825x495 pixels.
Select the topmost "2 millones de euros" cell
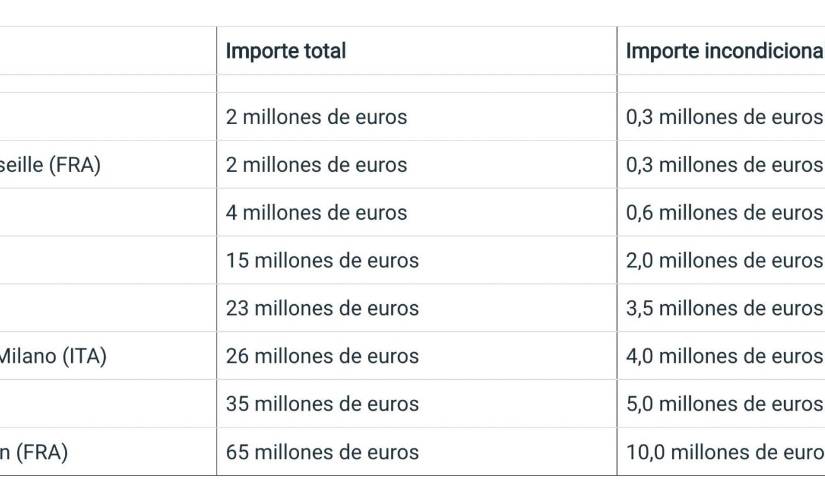[317, 117]
